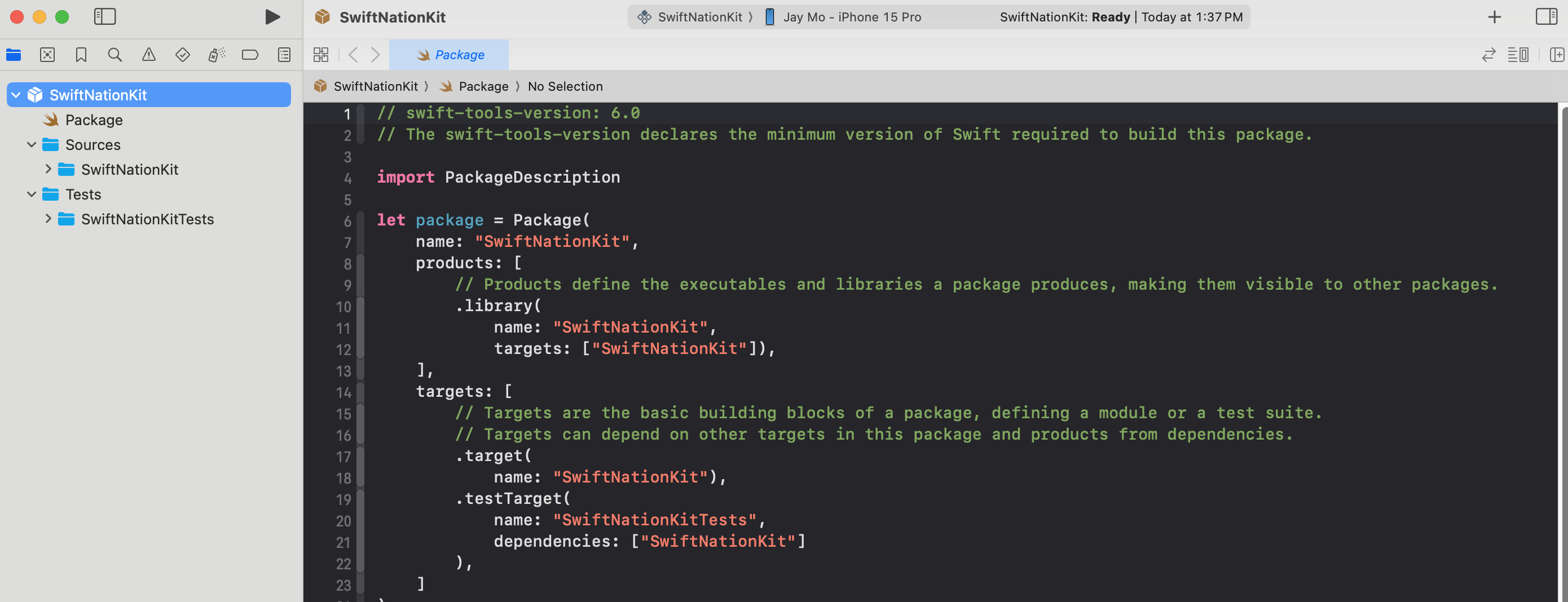Open the Debug navigator spray icon
1568x602 pixels.
[x=216, y=55]
